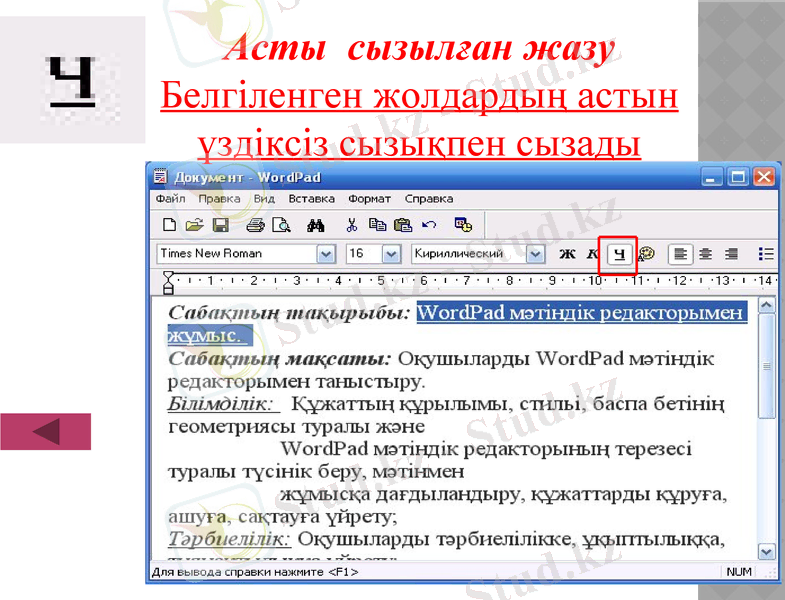This screenshot has height=600, width=785.
Task: Click in the font size field
Action: coord(364,254)
